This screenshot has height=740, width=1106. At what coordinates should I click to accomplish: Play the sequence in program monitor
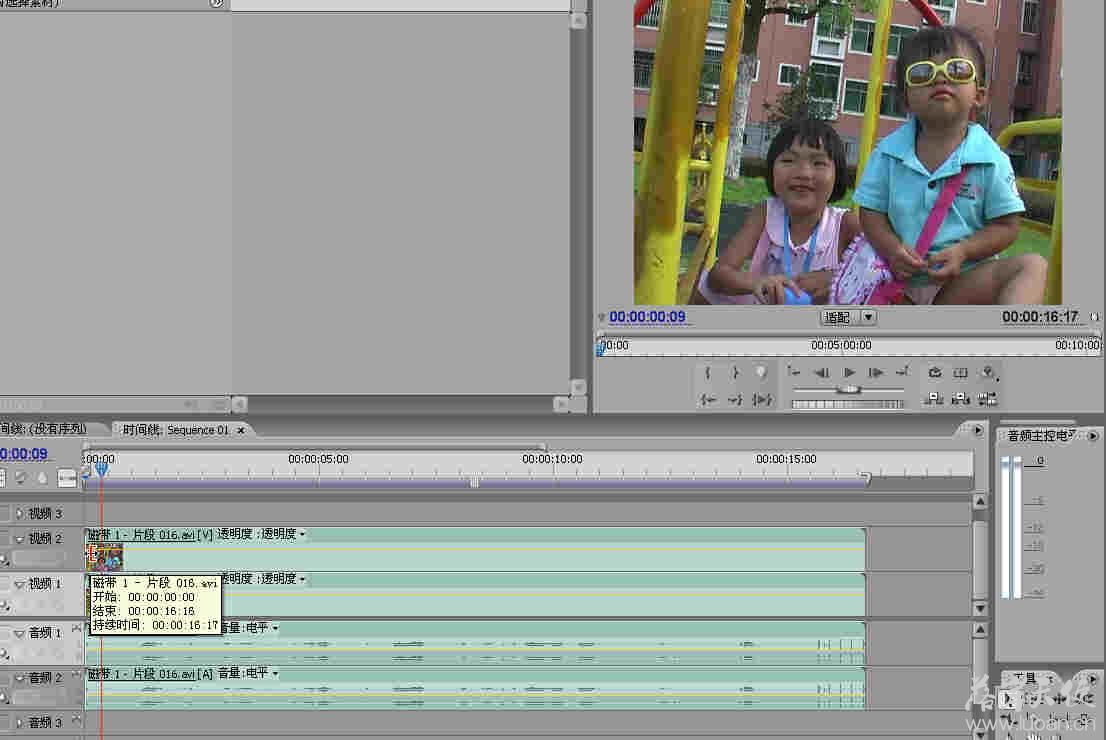(849, 372)
